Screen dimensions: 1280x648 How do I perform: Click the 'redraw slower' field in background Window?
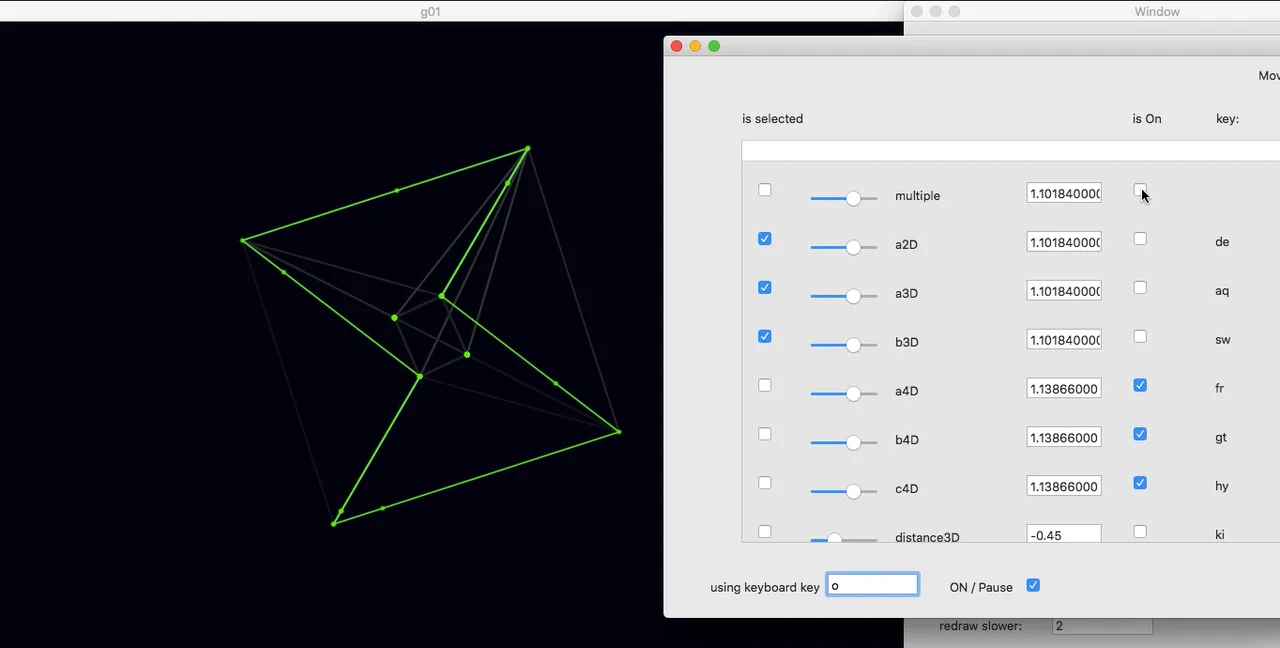1102,626
